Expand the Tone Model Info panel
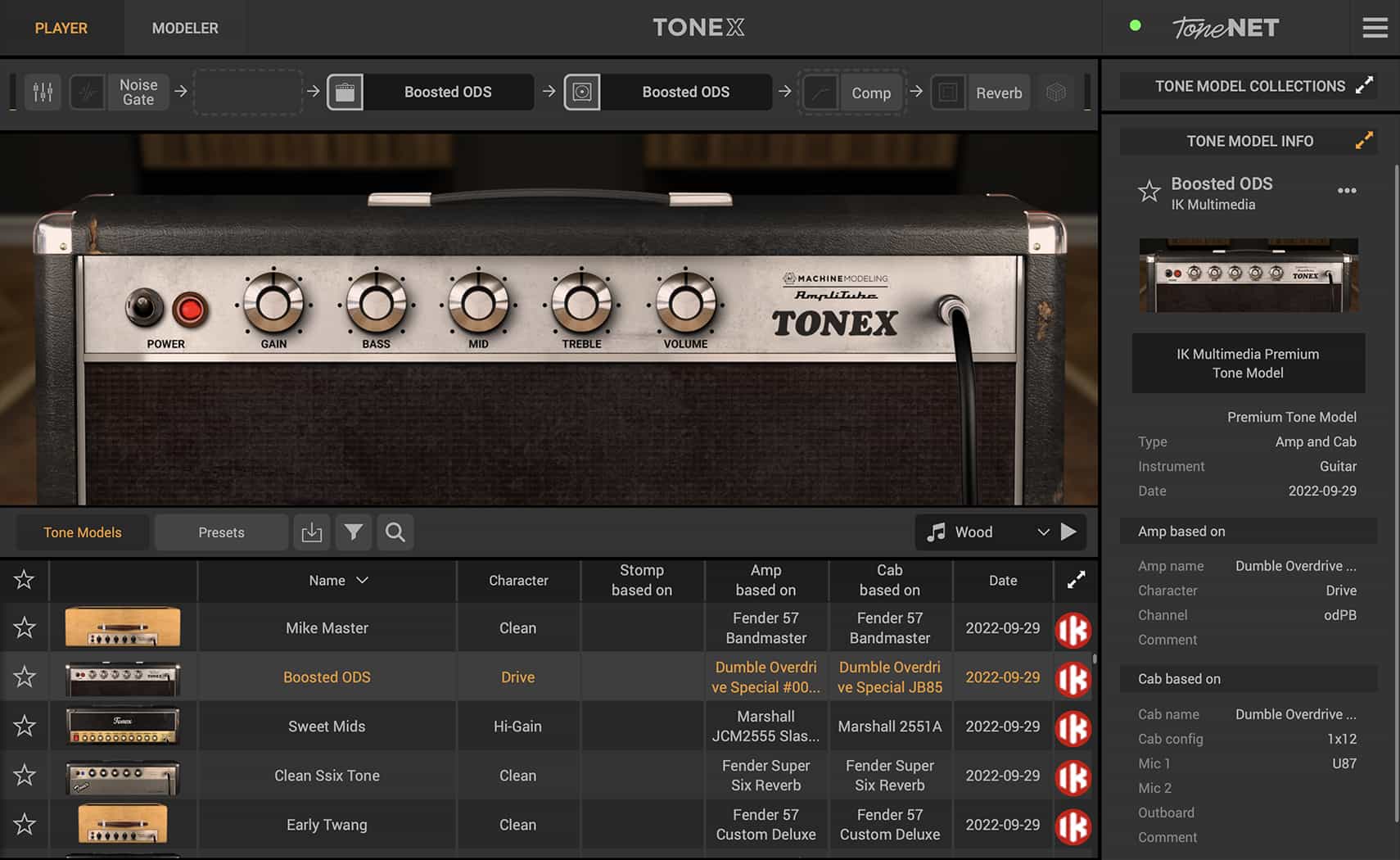This screenshot has height=860, width=1400. coord(1362,140)
